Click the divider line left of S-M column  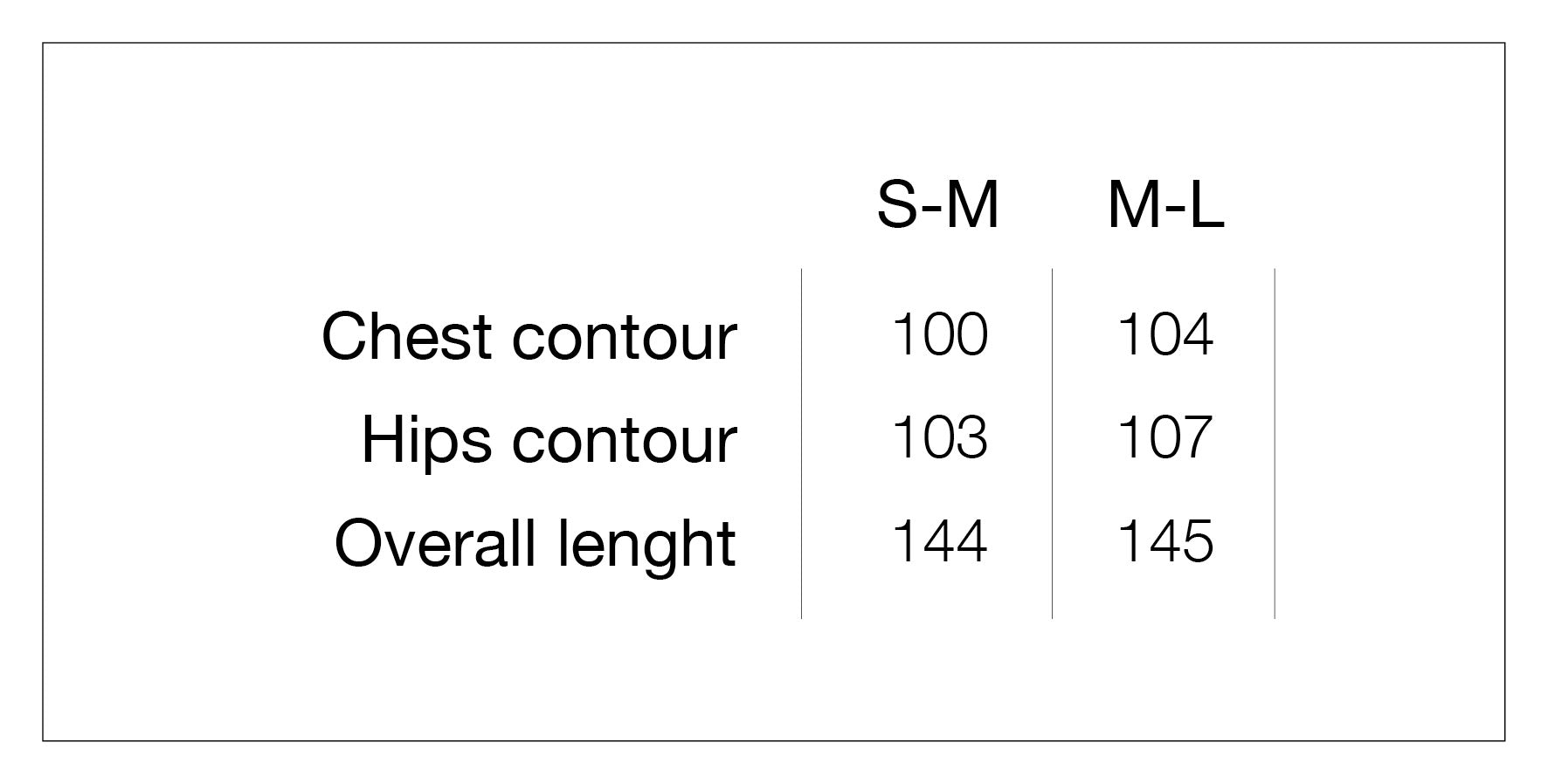tap(801, 444)
